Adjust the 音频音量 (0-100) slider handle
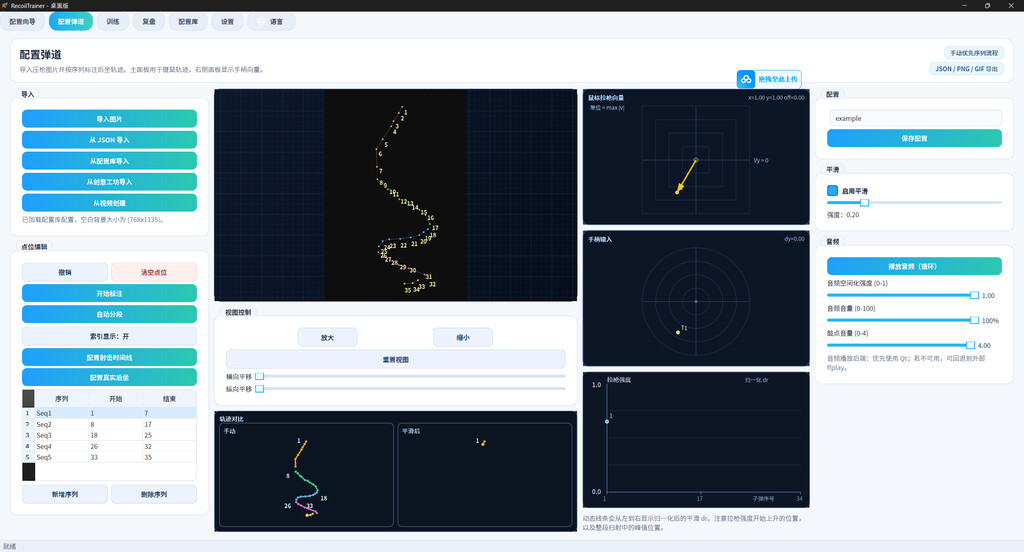1024x552 pixels. click(974, 320)
